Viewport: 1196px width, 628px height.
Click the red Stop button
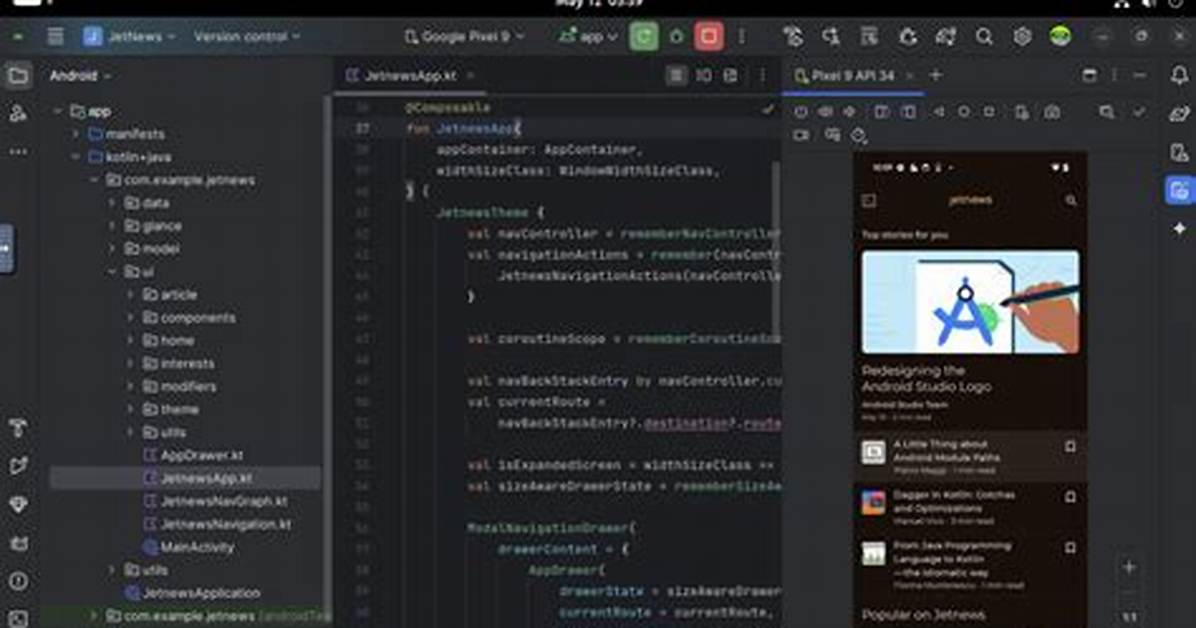(x=709, y=36)
